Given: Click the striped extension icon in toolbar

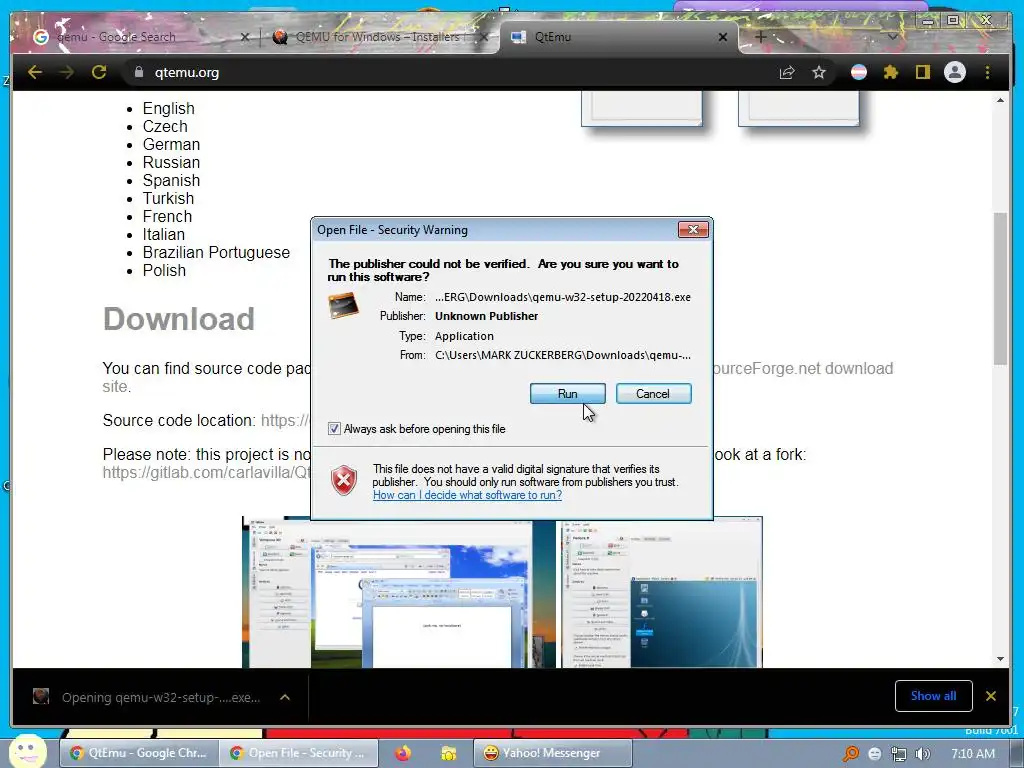Looking at the screenshot, I should 859,72.
